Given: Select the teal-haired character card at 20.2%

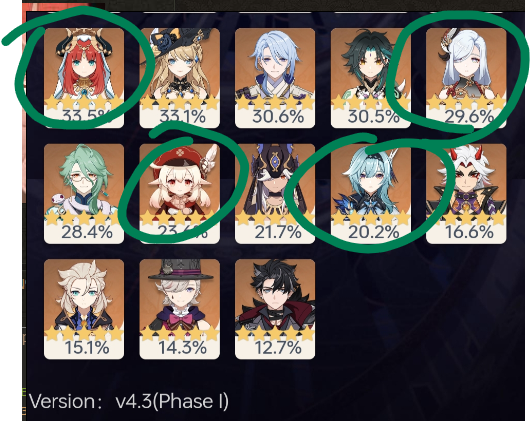Looking at the screenshot, I should (x=370, y=193).
